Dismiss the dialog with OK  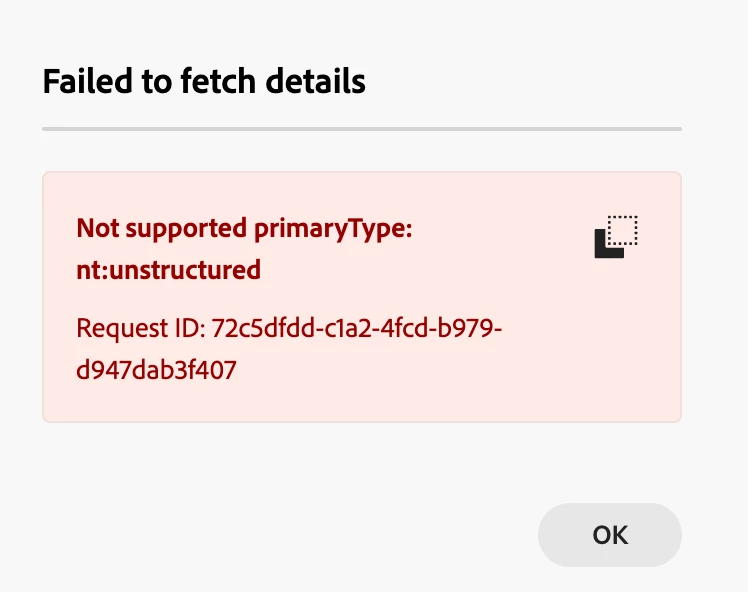click(x=609, y=535)
